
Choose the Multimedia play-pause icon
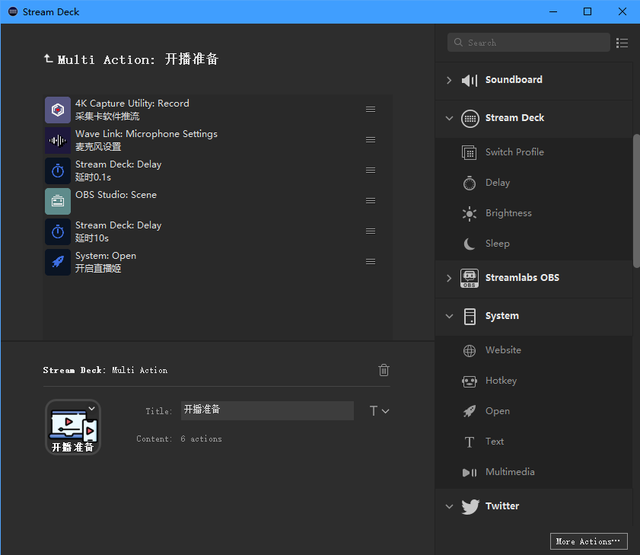[469, 473]
